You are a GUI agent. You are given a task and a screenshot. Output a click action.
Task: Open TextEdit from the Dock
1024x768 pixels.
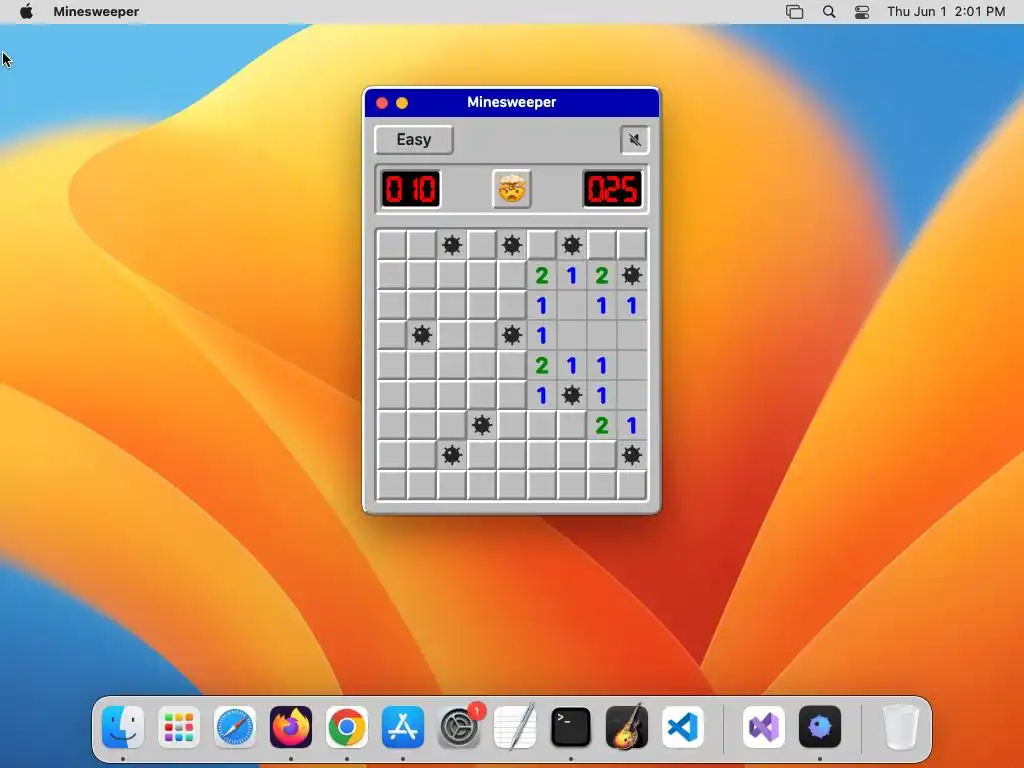(x=515, y=727)
